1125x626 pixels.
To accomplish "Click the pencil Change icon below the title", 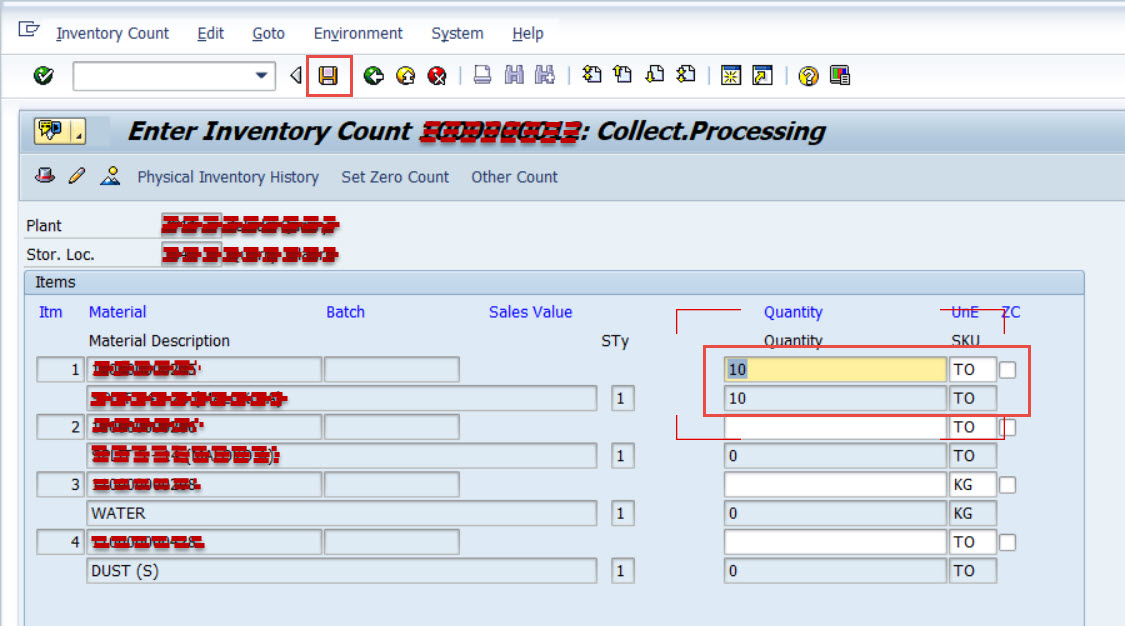I will click(x=78, y=175).
